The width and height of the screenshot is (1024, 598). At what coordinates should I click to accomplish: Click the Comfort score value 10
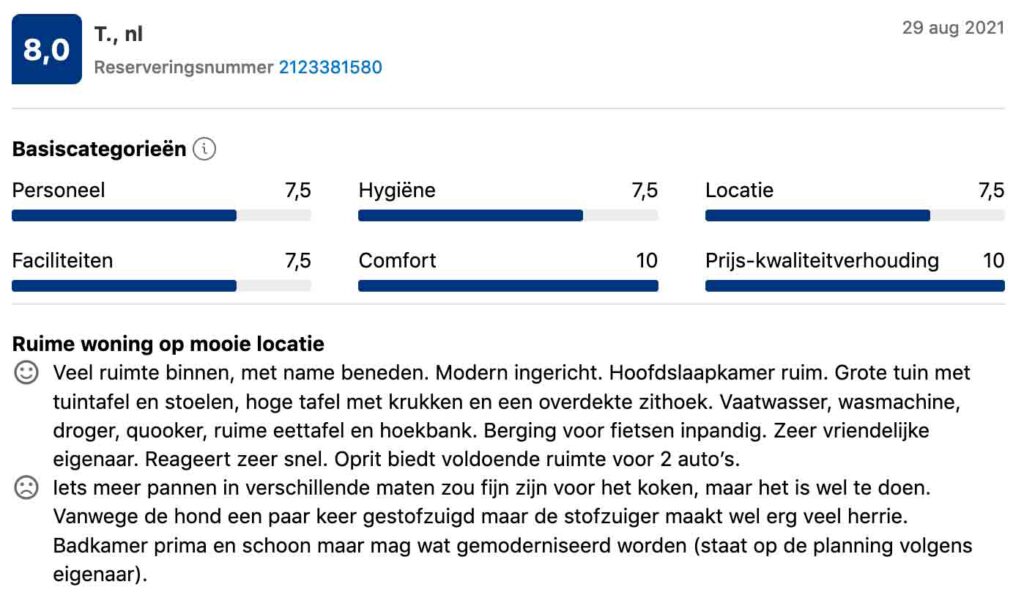[647, 261]
